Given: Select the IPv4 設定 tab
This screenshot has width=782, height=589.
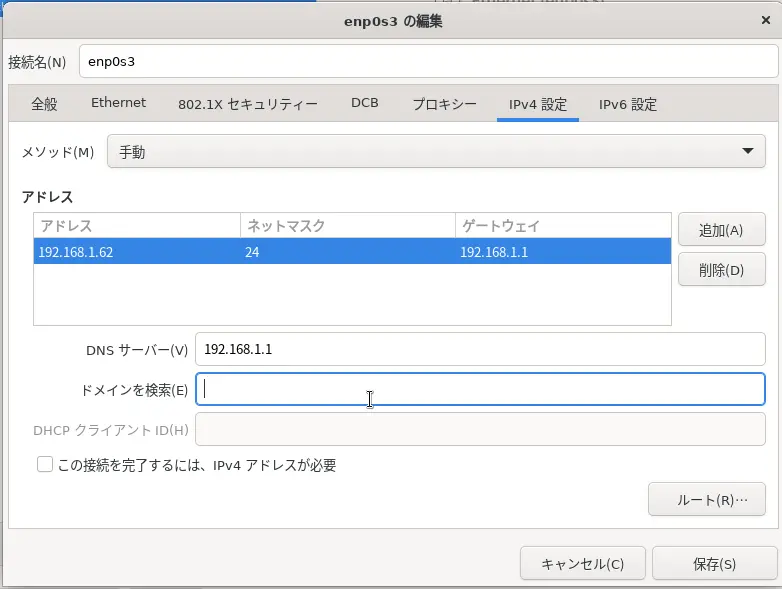Looking at the screenshot, I should 538,104.
